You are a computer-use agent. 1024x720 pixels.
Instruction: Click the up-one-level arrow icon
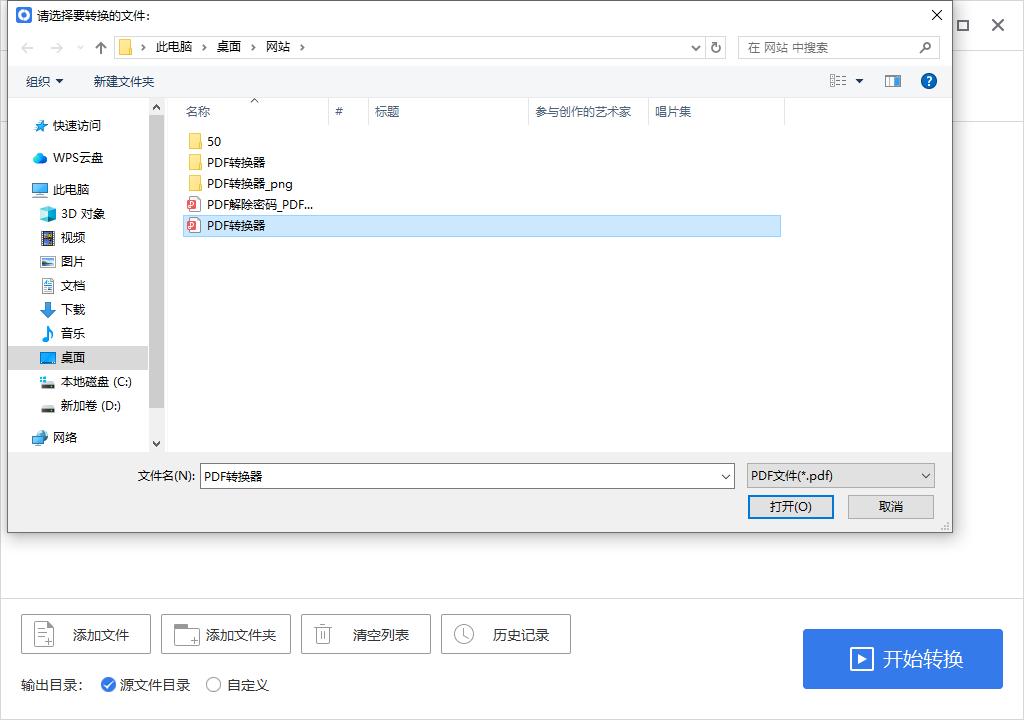pos(101,47)
